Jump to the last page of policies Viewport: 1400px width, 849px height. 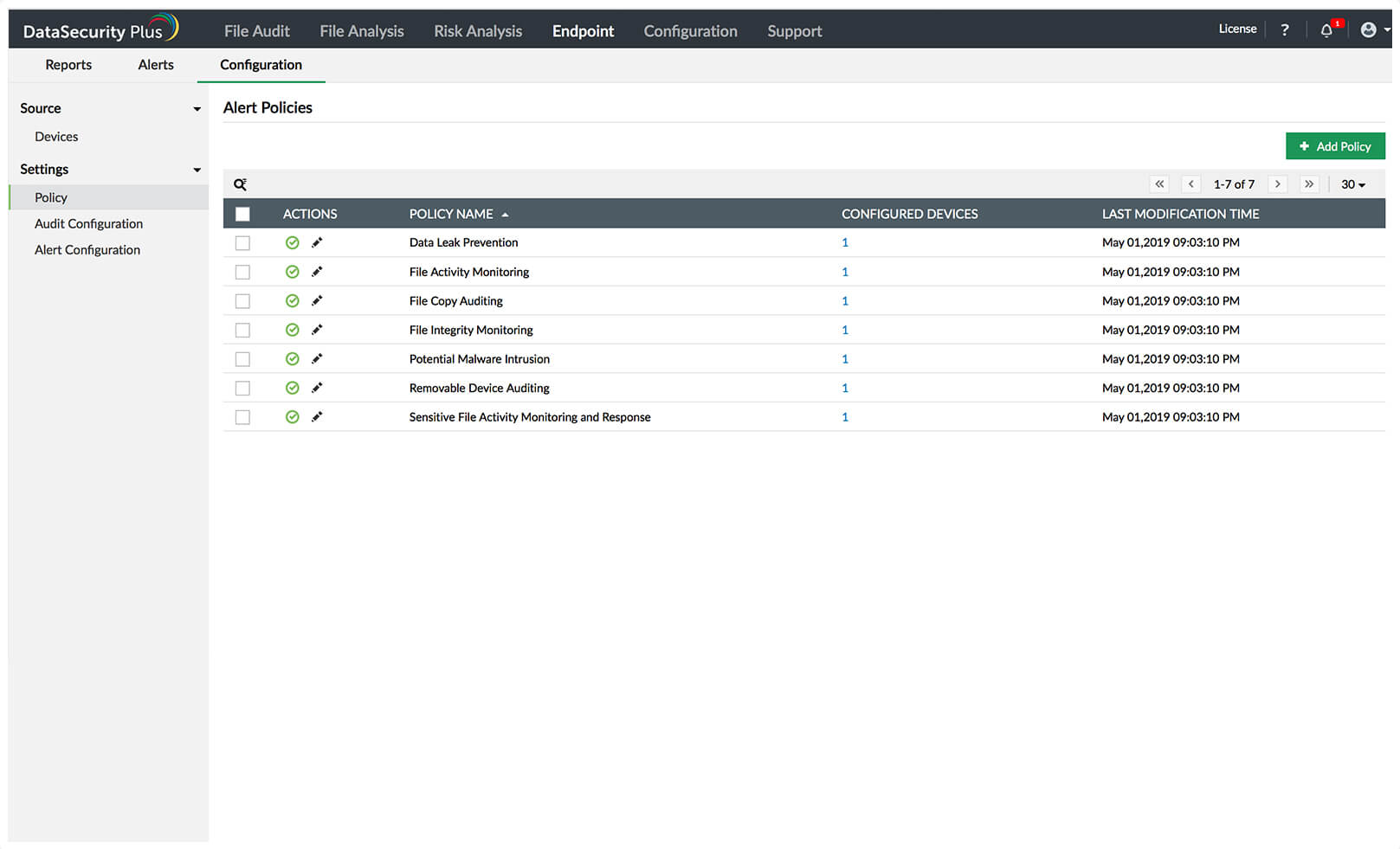(x=1309, y=184)
